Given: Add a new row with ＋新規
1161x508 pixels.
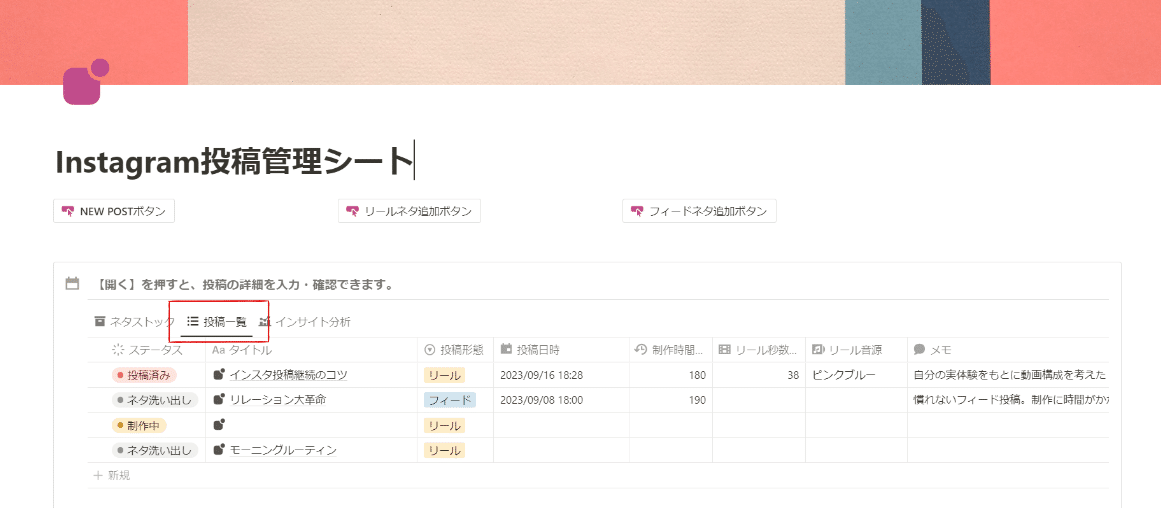Looking at the screenshot, I should coord(112,475).
